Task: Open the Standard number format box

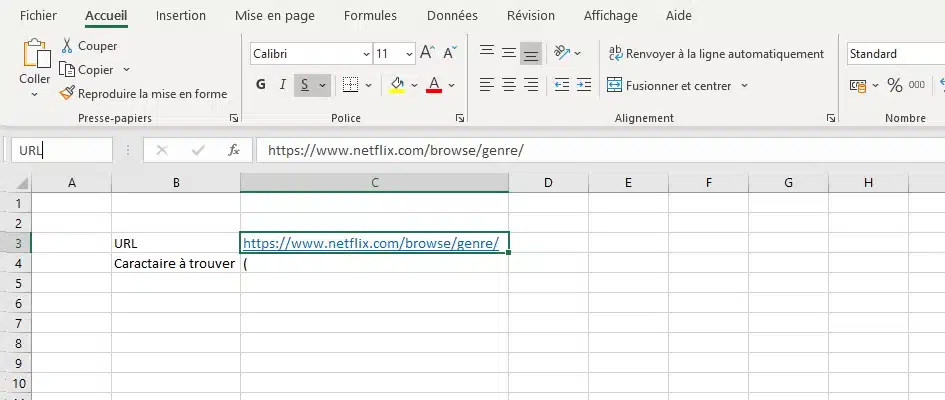Action: [x=894, y=54]
